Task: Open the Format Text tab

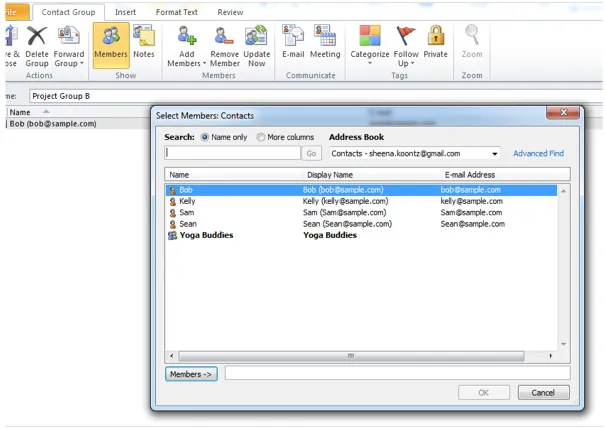Action: (176, 12)
